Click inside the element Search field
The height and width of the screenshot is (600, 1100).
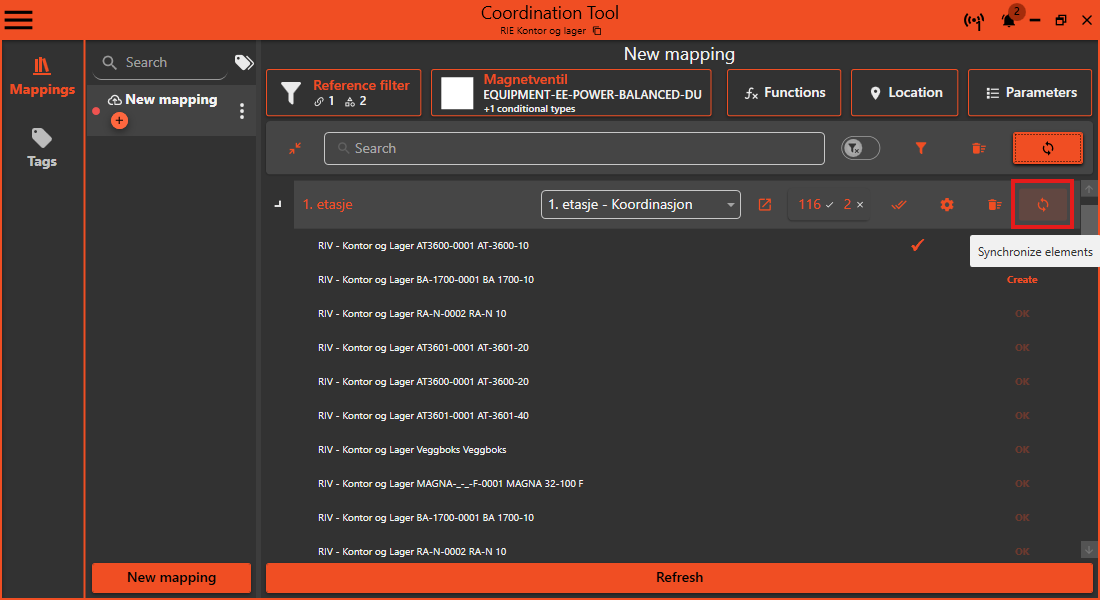click(575, 147)
